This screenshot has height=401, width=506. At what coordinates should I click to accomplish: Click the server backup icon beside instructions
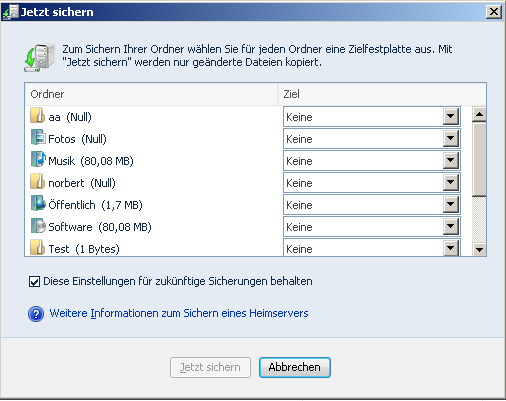click(x=40, y=57)
